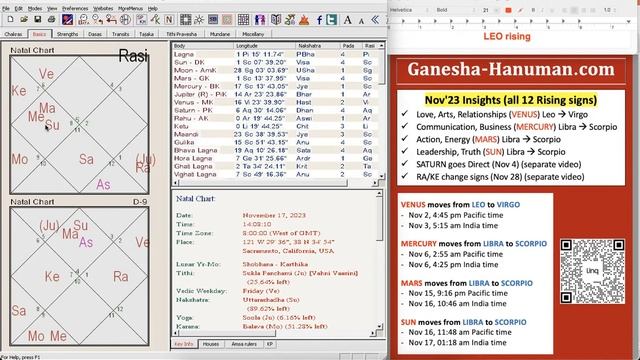This screenshot has width=640, height=360.
Task: Click Natal Chart info panel scroll up arrow
Action: coord(380,193)
